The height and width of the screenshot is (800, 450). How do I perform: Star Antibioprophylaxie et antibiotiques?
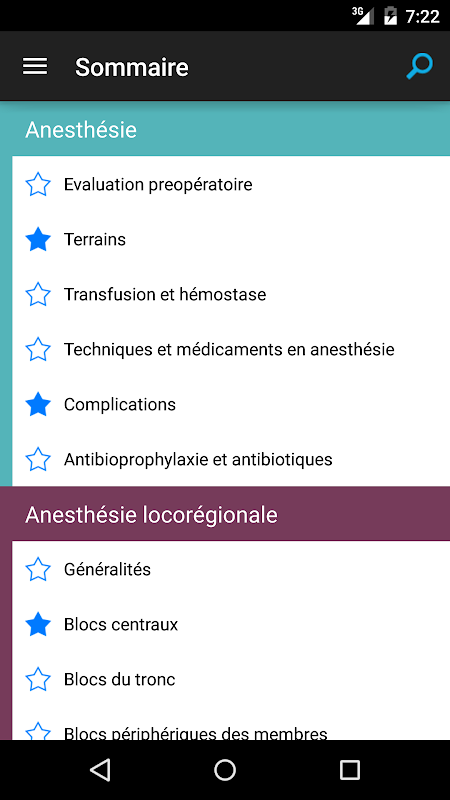[x=38, y=459]
